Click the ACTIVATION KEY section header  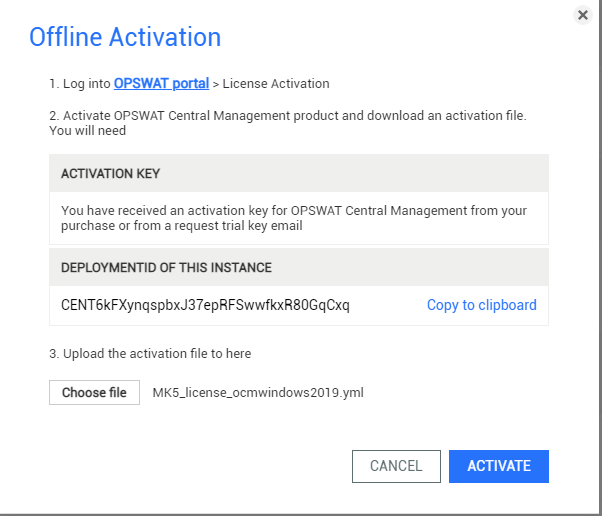[x=111, y=174]
